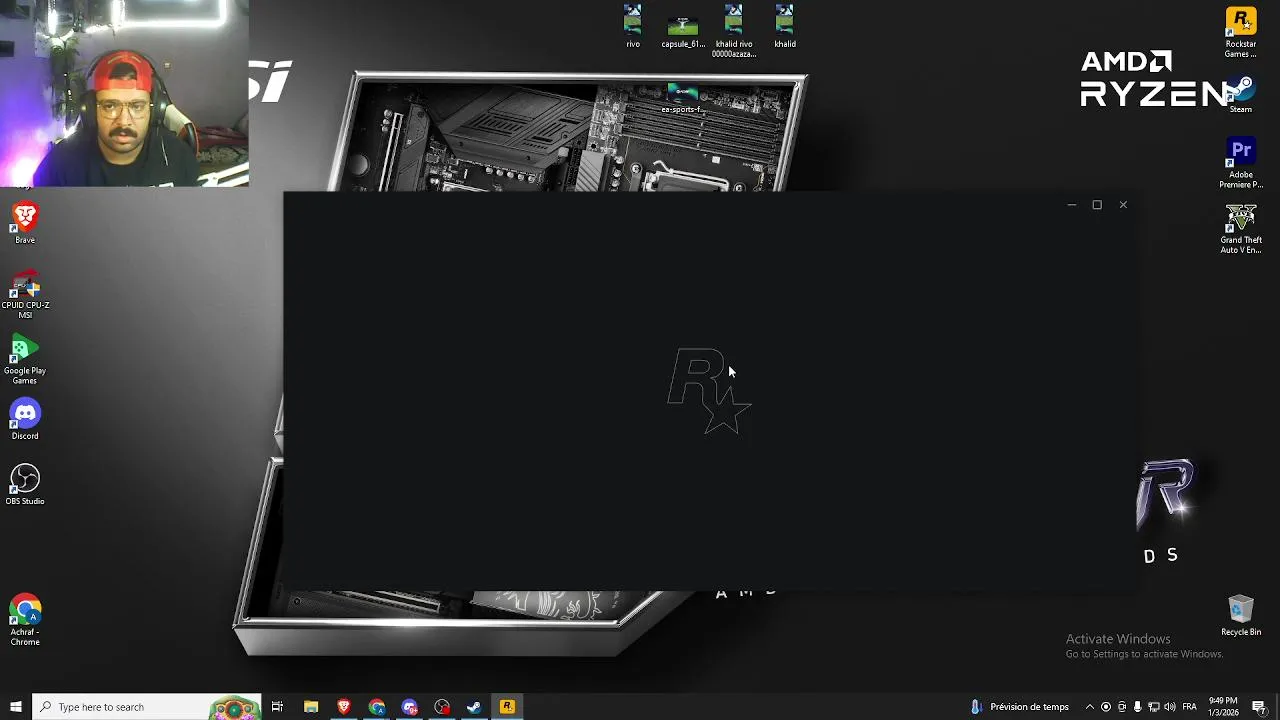Open the volume control in the tray
Screen dimensions: 1280x720
coord(1170,707)
